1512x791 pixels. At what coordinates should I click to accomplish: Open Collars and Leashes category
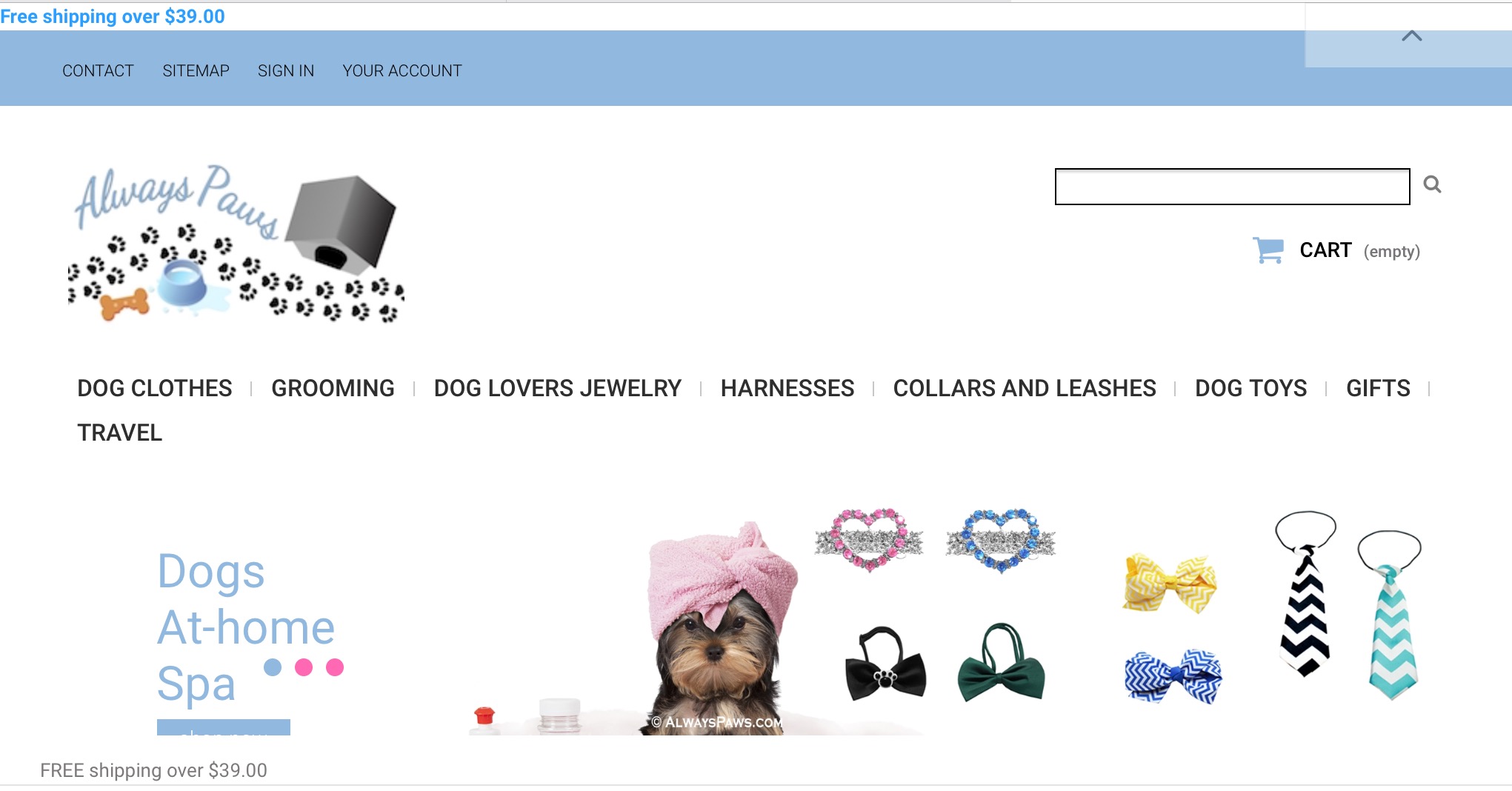tap(1025, 388)
